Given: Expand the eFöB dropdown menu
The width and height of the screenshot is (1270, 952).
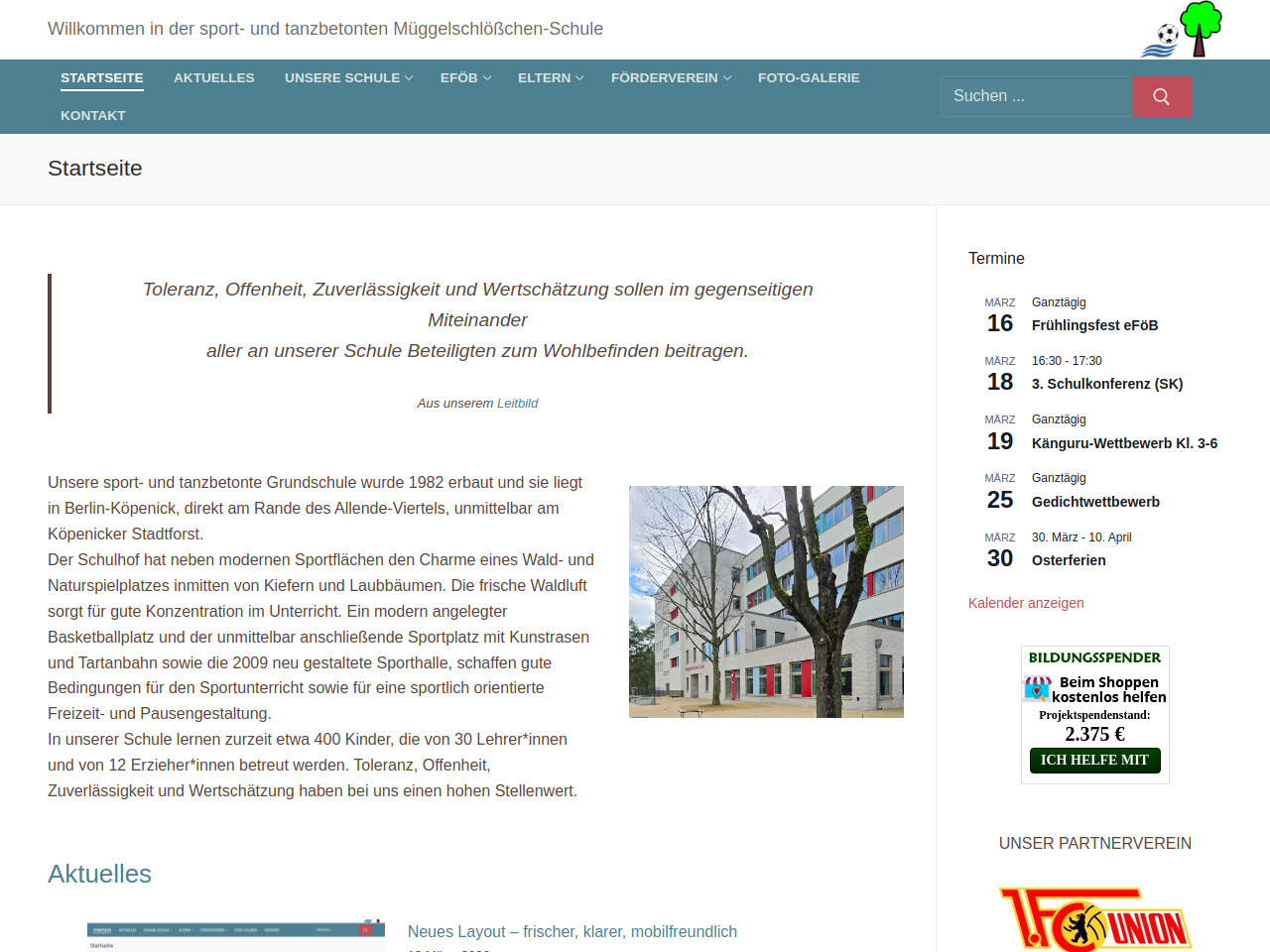Looking at the screenshot, I should [x=465, y=77].
